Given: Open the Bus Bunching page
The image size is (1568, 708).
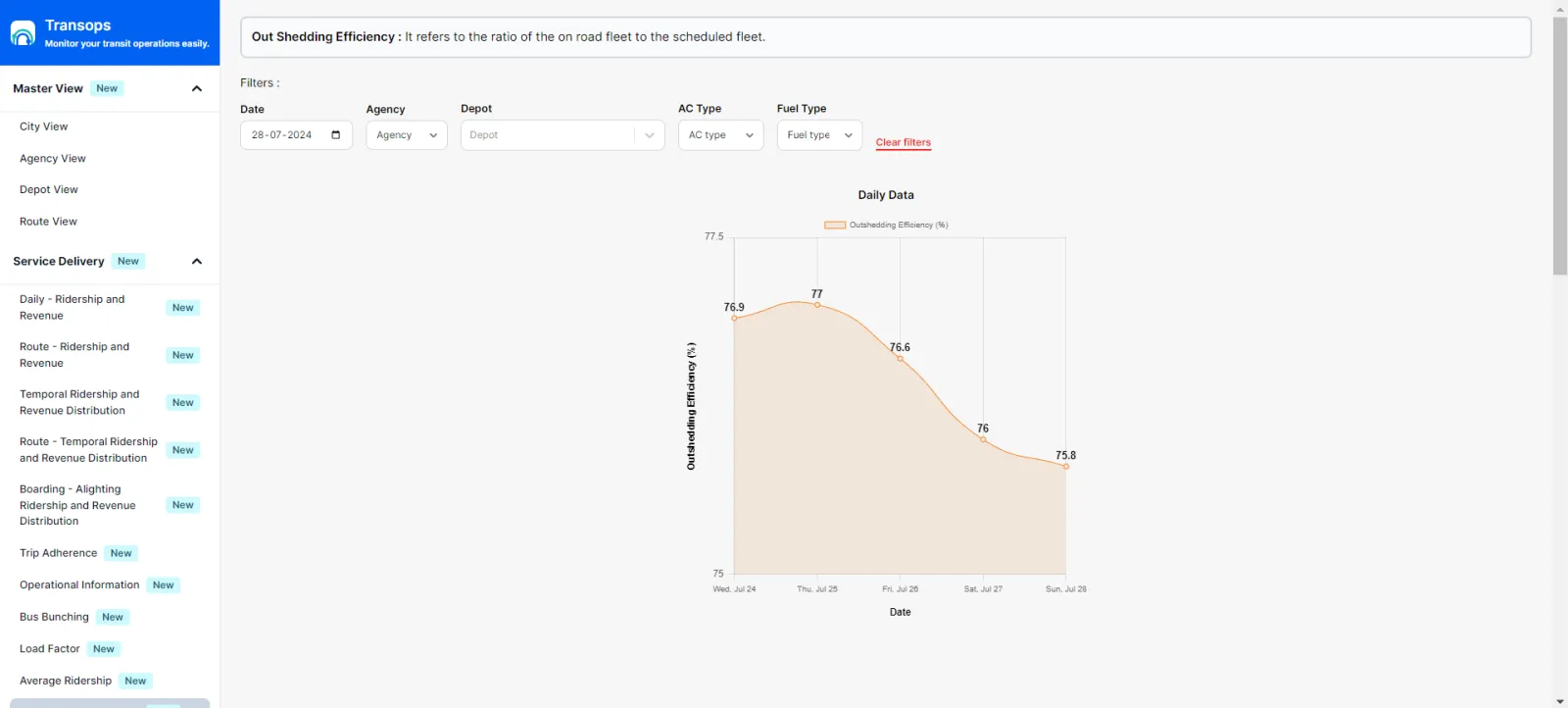Looking at the screenshot, I should pos(54,617).
